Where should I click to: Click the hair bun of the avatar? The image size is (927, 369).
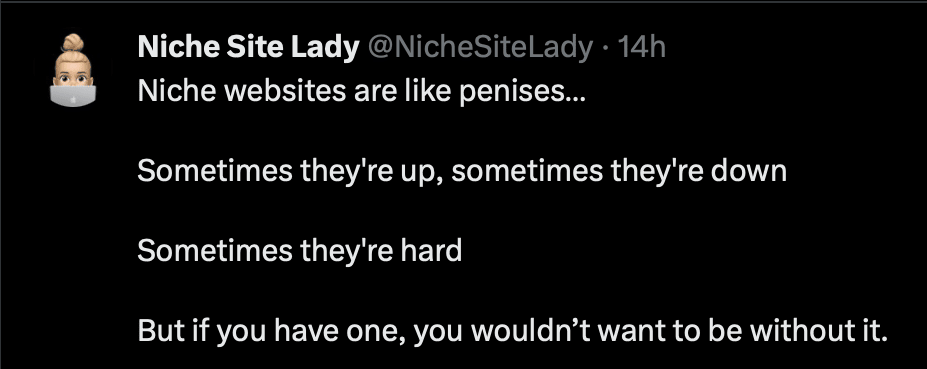73,42
